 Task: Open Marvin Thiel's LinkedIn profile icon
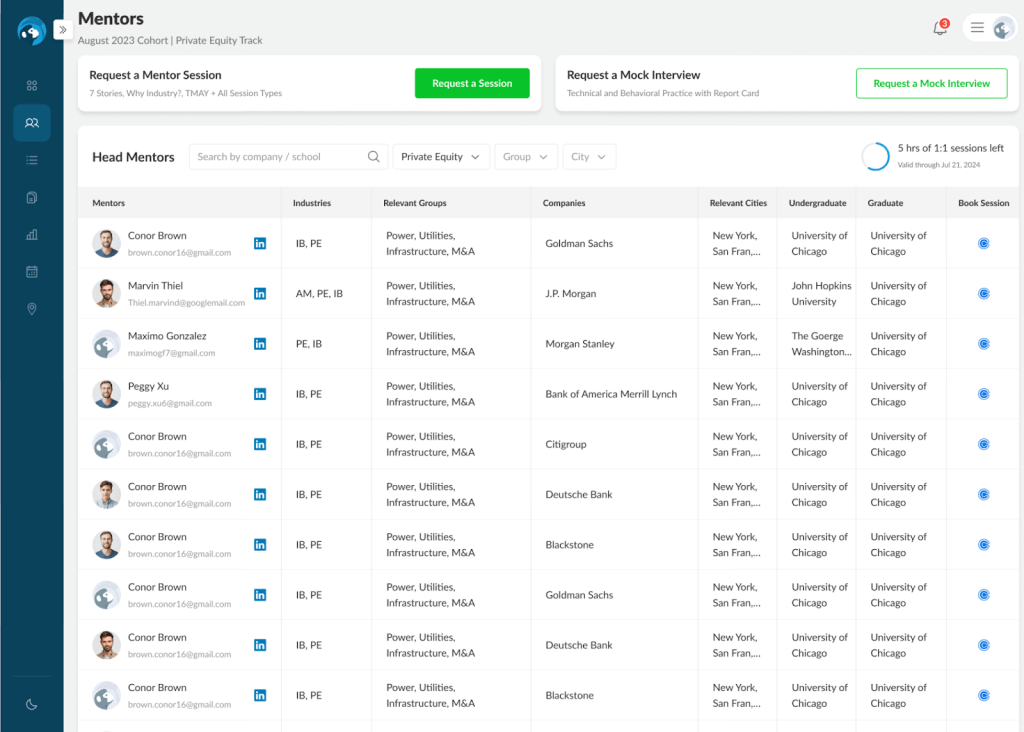pyautogui.click(x=260, y=294)
